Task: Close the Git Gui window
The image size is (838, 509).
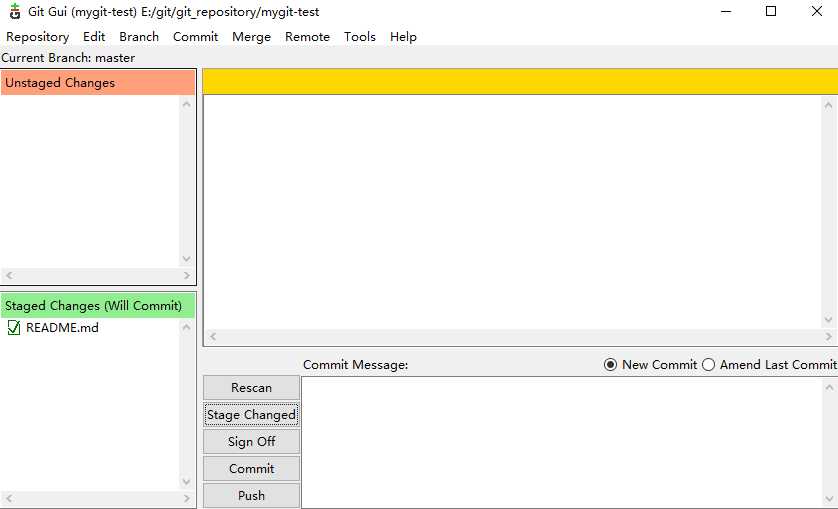Action: pos(817,11)
